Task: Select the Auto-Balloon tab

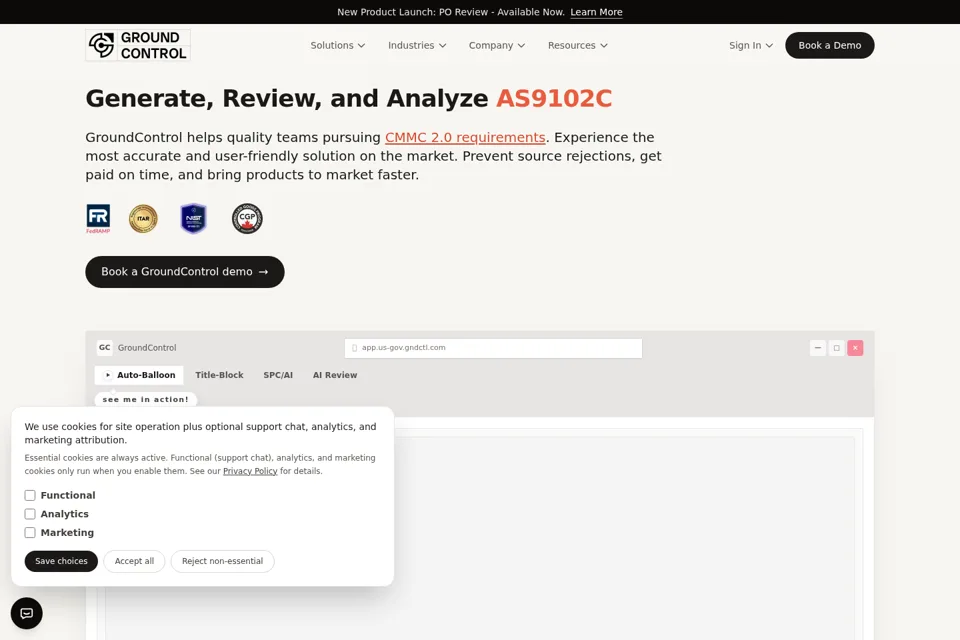Action: (139, 375)
